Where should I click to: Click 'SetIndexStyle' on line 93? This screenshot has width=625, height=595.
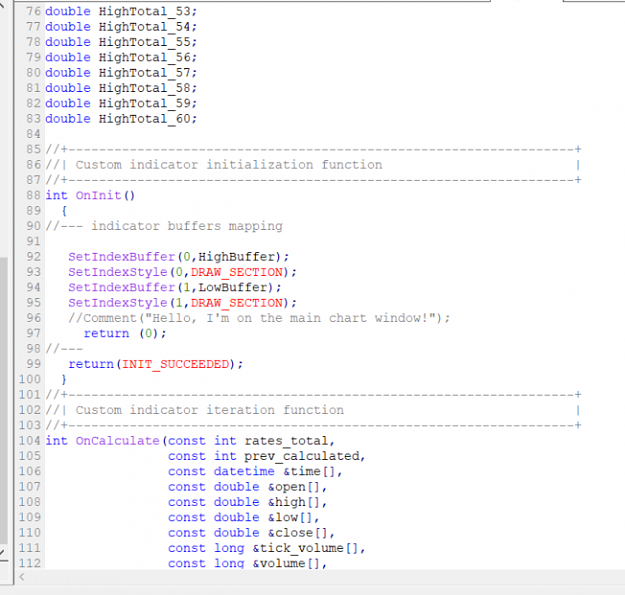(x=118, y=272)
